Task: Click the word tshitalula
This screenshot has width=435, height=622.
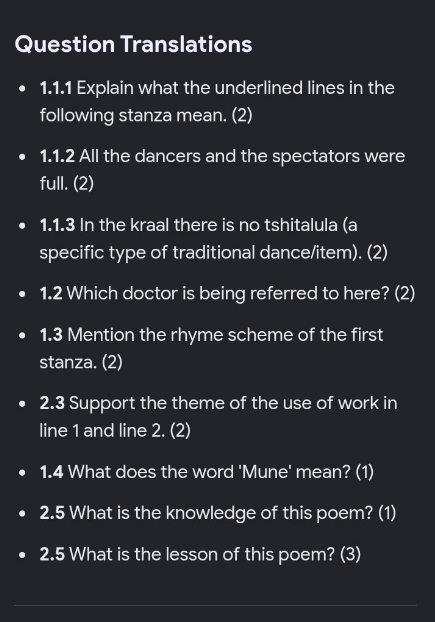Action: [x=301, y=225]
